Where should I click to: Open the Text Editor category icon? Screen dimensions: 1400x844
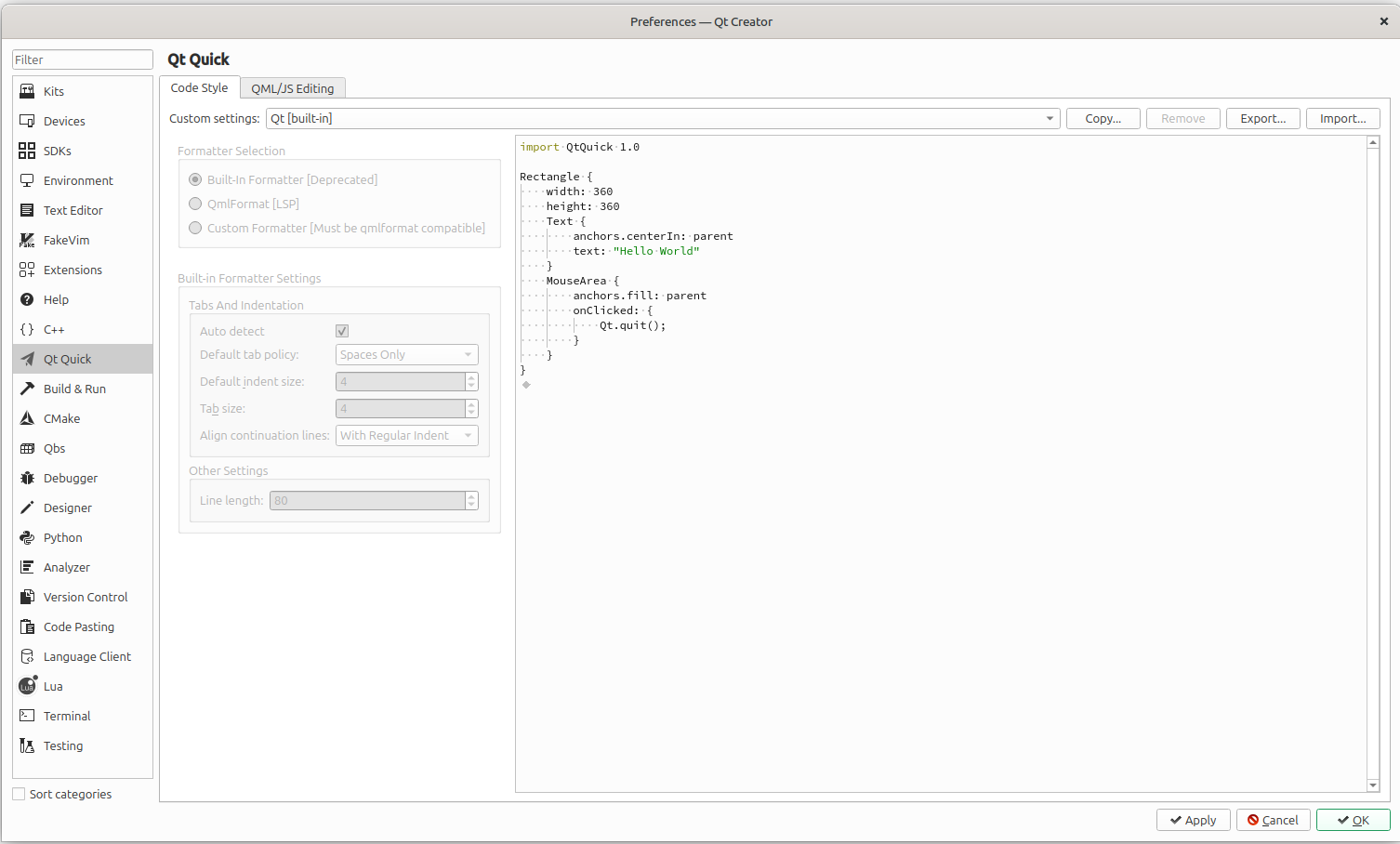pyautogui.click(x=27, y=210)
